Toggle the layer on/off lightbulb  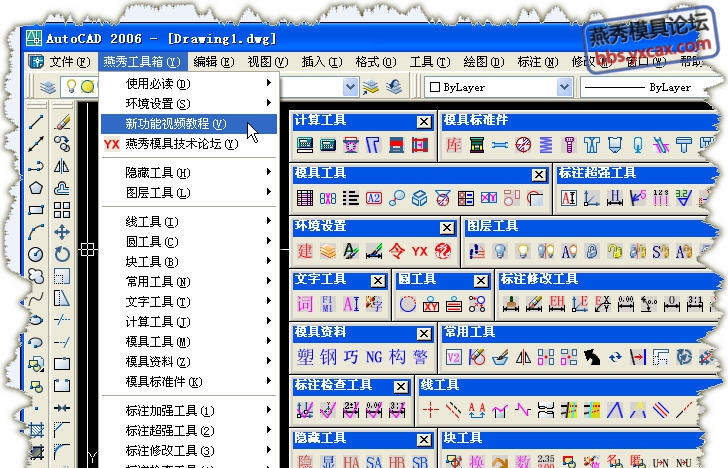[71, 86]
